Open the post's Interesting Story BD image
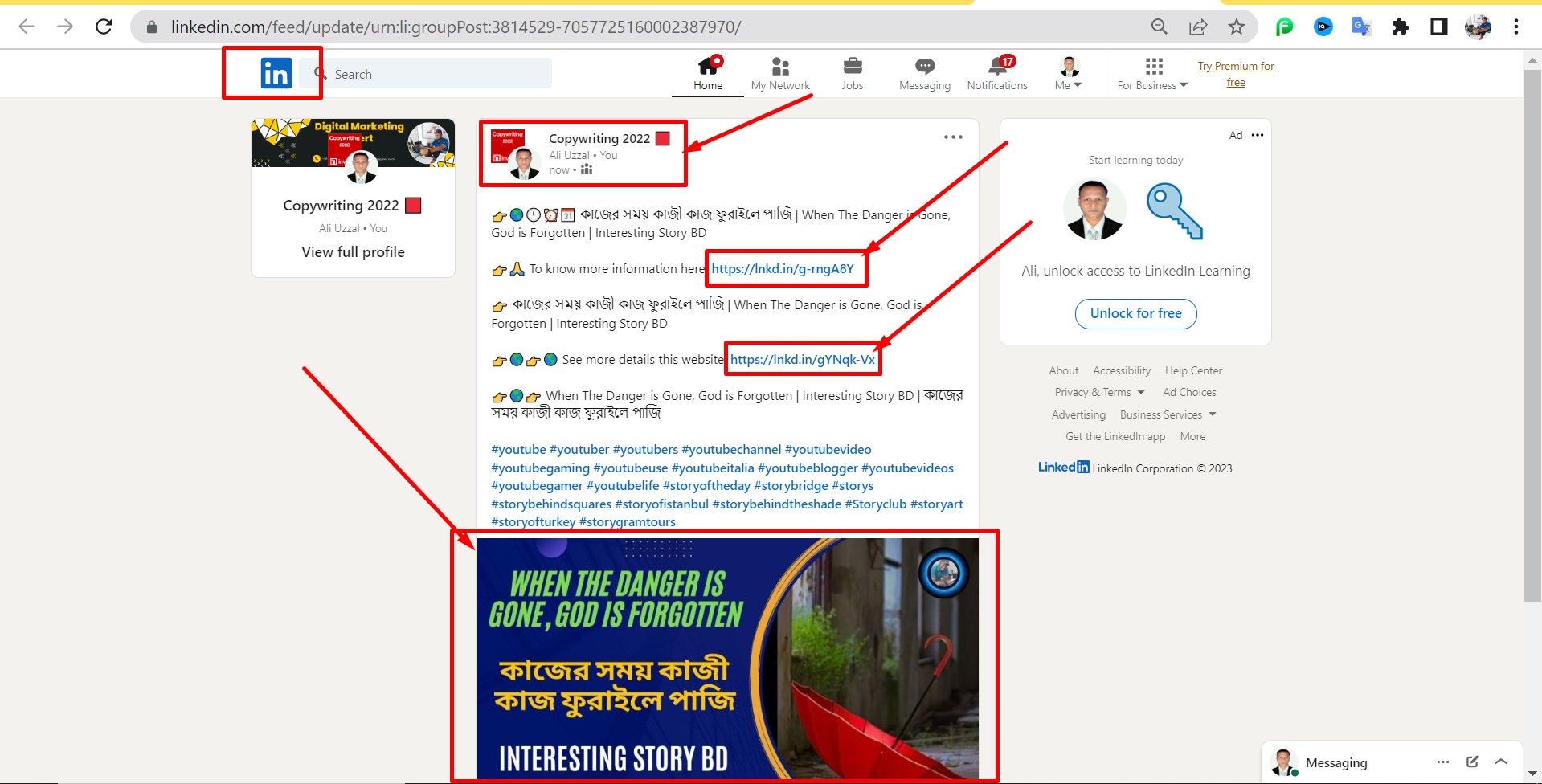This screenshot has height=784, width=1542. tap(727, 659)
